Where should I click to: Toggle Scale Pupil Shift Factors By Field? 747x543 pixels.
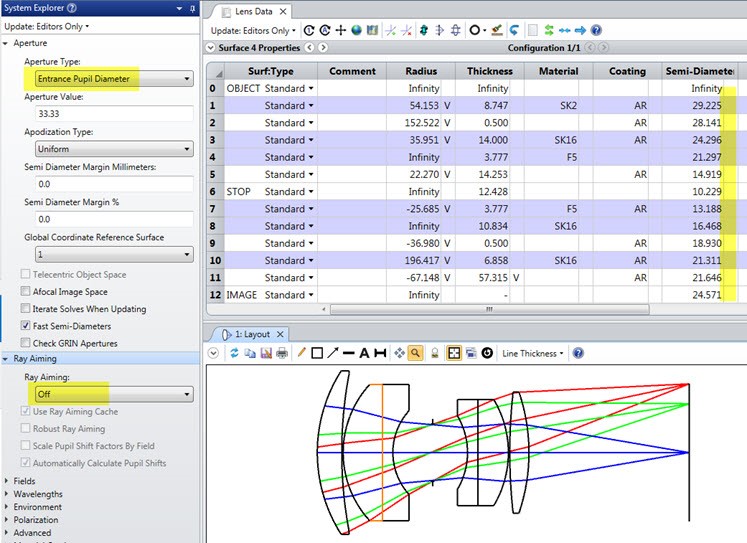pyautogui.click(x=25, y=445)
